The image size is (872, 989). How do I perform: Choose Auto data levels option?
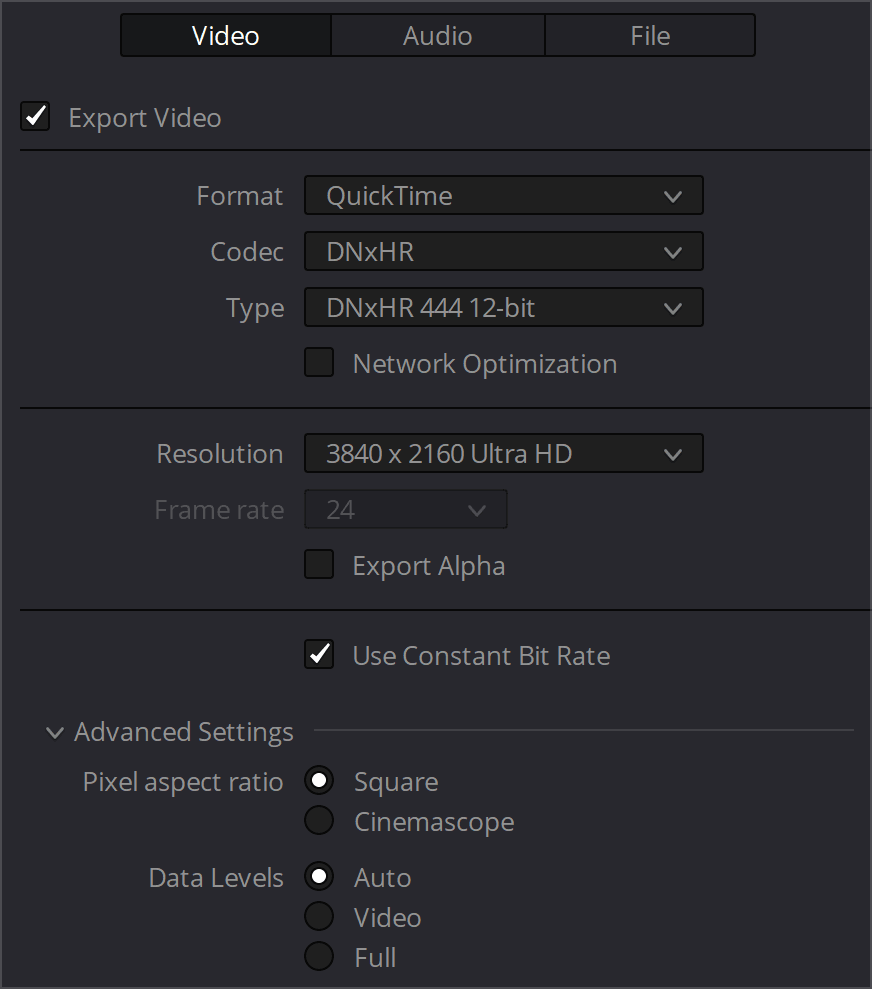click(319, 877)
